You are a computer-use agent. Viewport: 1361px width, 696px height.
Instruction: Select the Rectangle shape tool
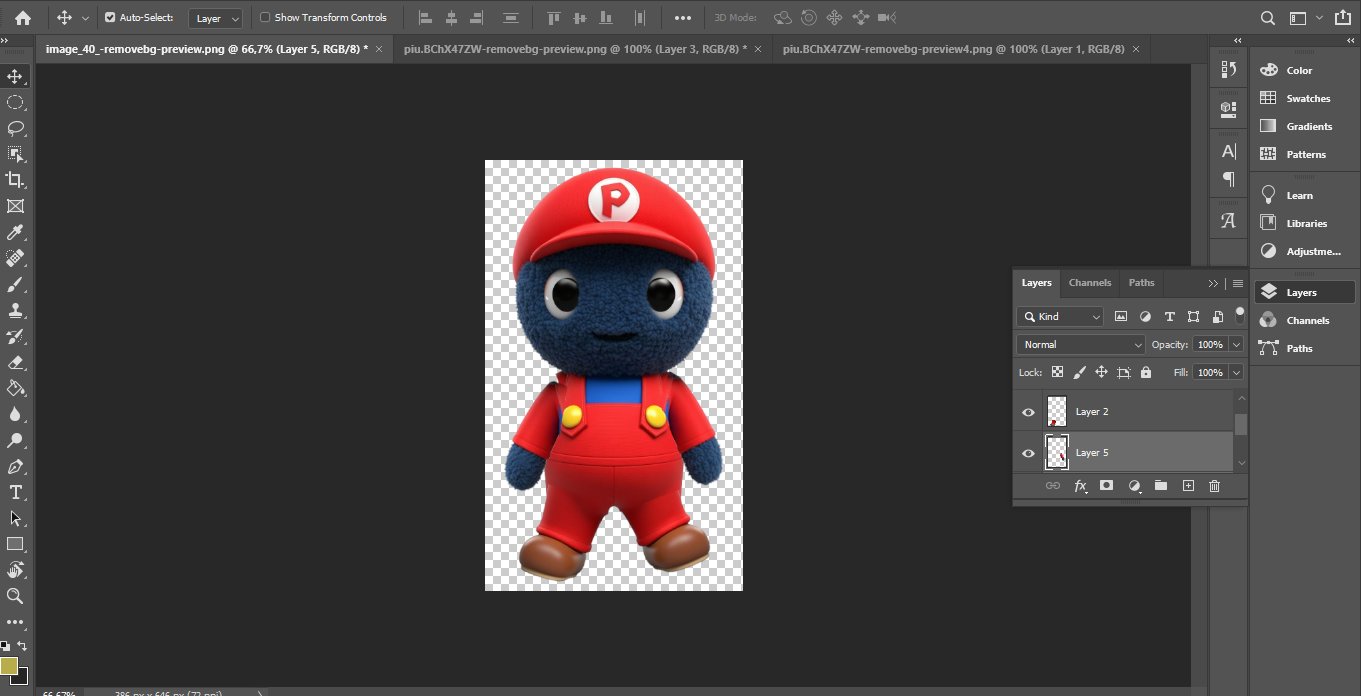click(x=15, y=544)
